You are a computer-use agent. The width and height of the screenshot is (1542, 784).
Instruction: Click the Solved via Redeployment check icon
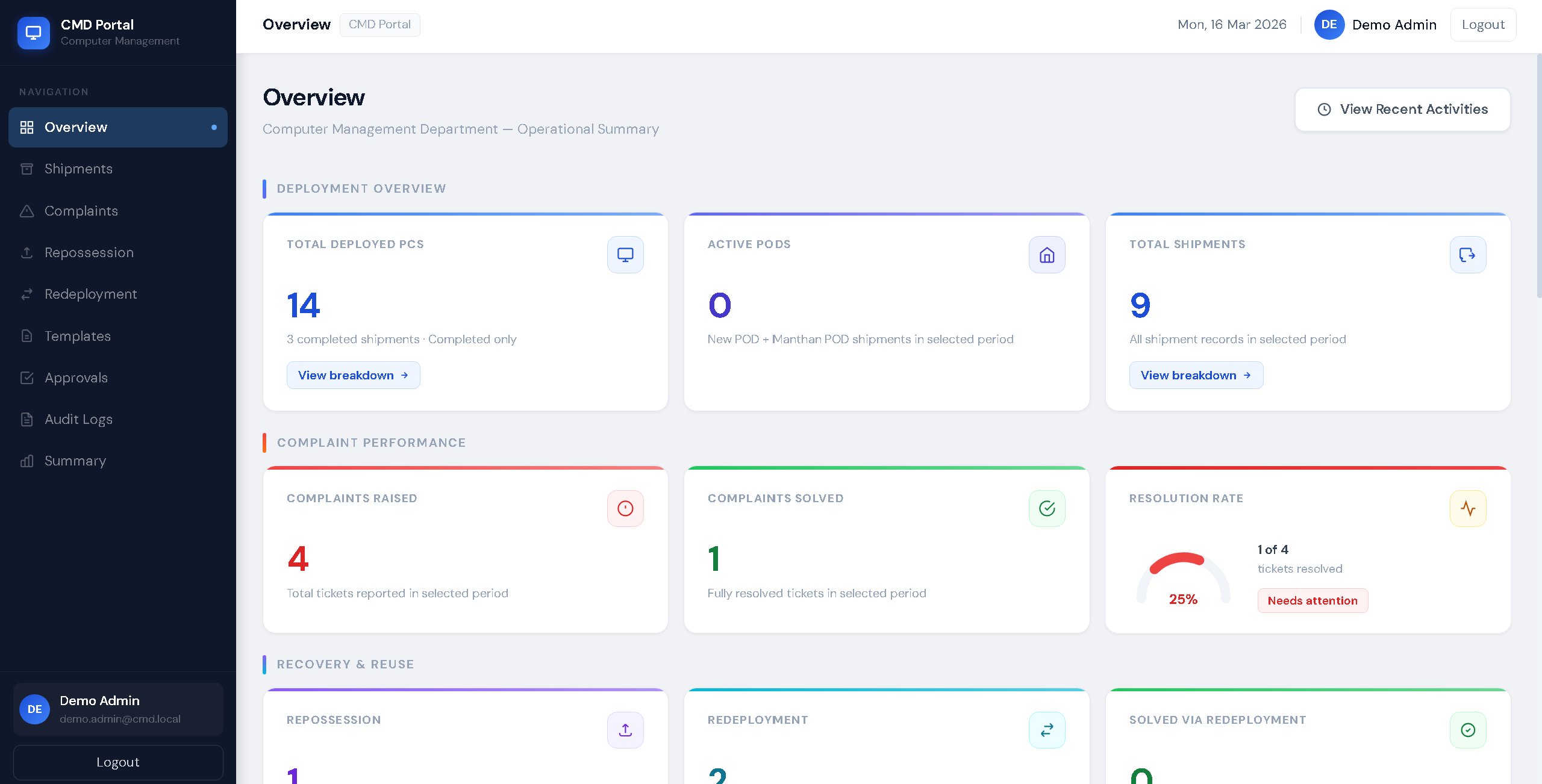click(x=1467, y=730)
